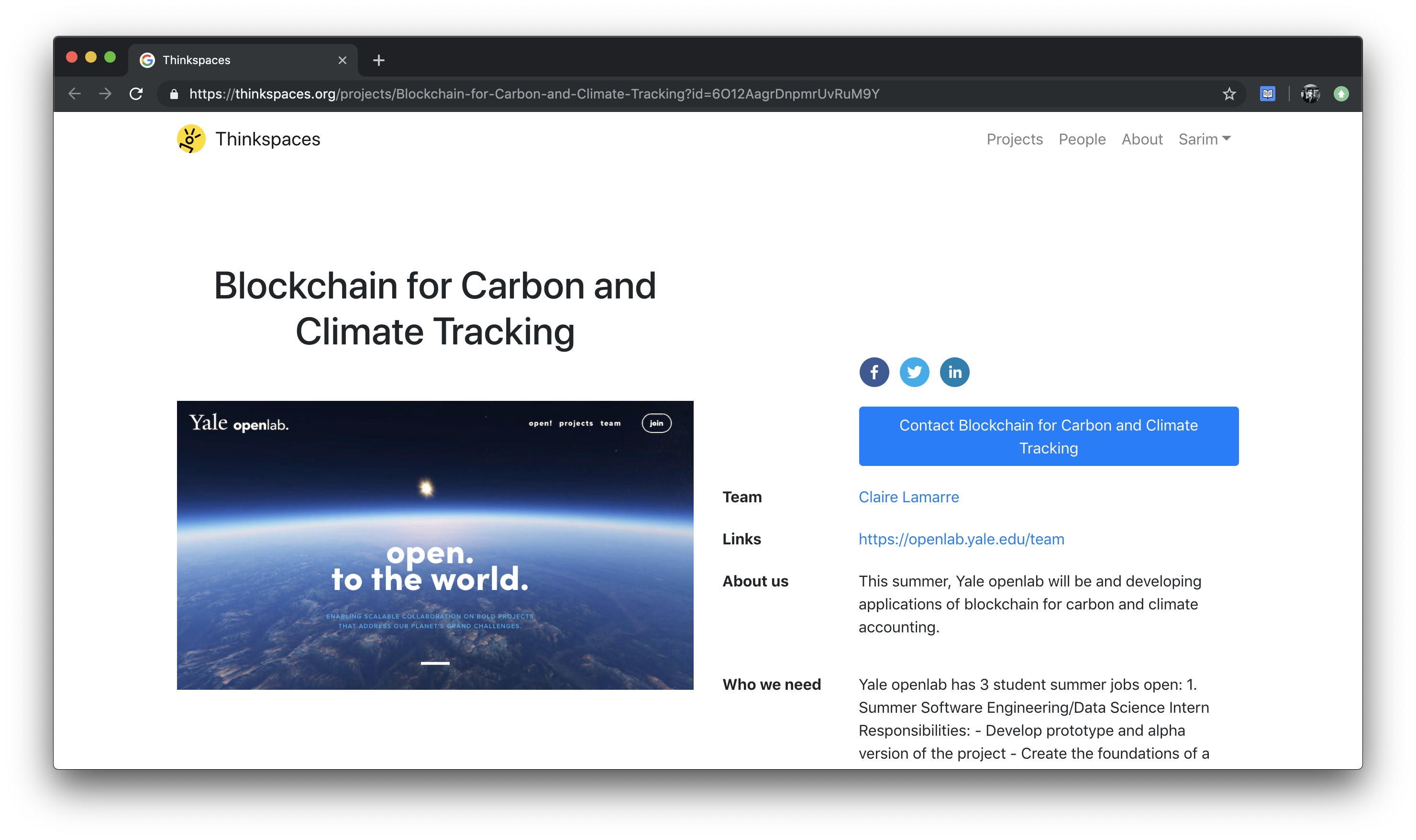The width and height of the screenshot is (1416, 840).
Task: Open the Projects nav item
Action: 1014,139
